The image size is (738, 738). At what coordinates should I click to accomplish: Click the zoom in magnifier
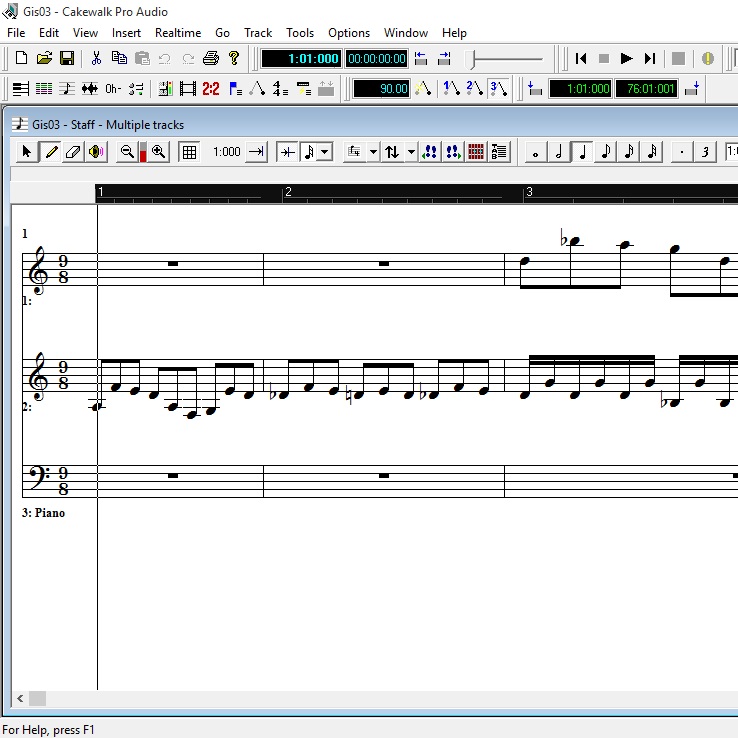point(159,152)
